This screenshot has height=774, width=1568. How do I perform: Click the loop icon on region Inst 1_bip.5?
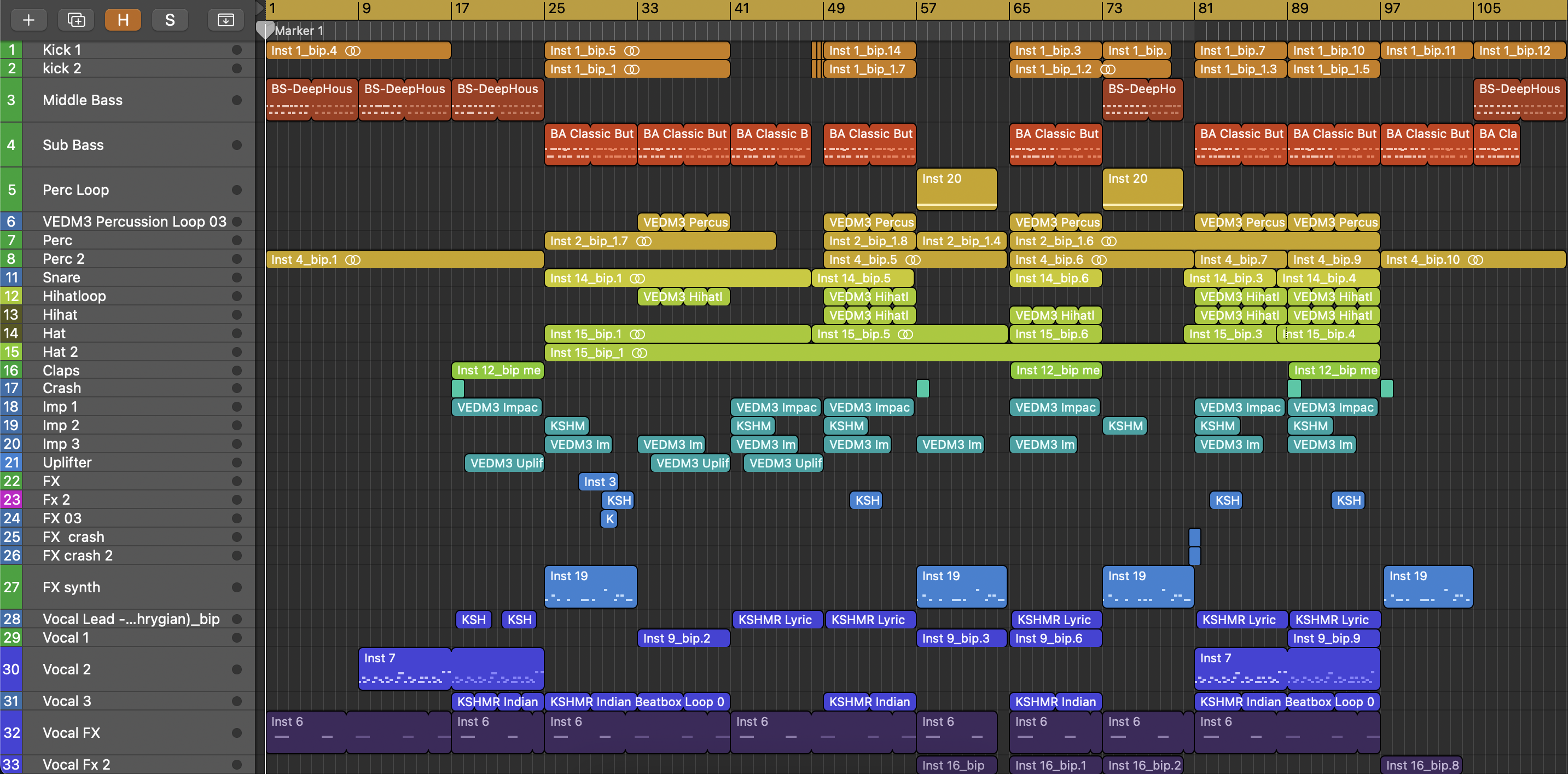[x=632, y=50]
